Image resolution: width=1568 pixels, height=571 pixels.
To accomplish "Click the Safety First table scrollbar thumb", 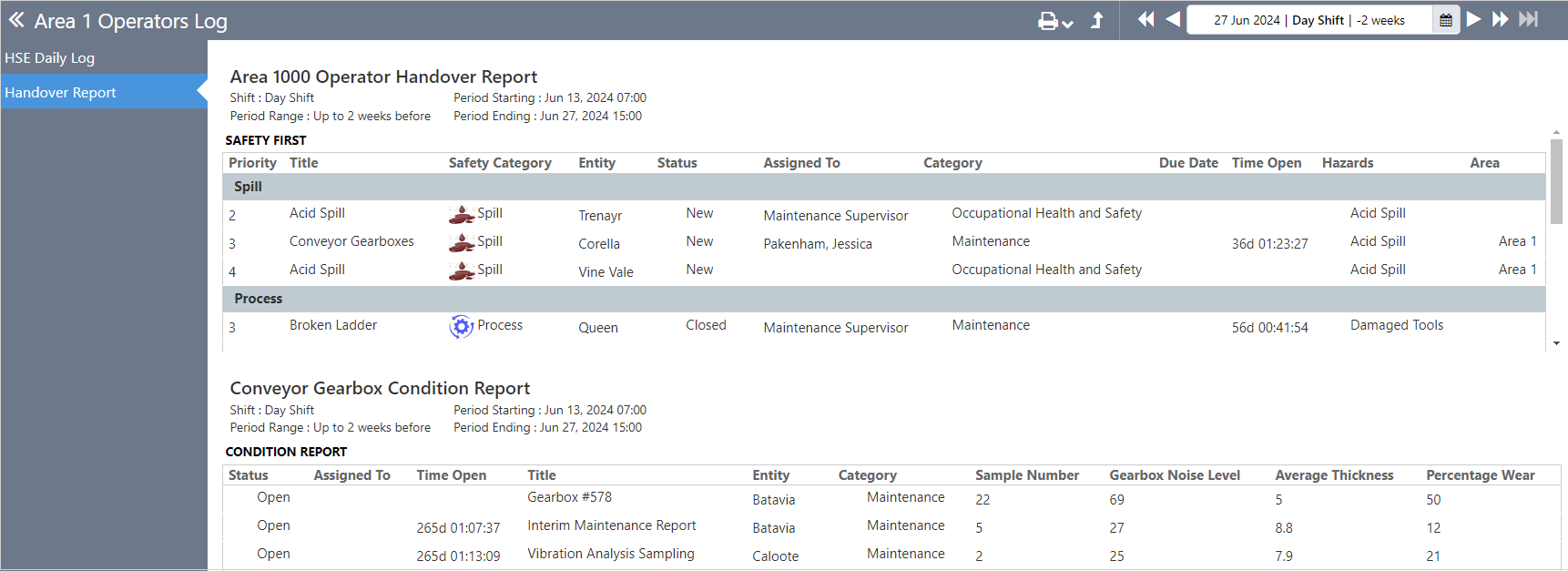I will click(1556, 180).
